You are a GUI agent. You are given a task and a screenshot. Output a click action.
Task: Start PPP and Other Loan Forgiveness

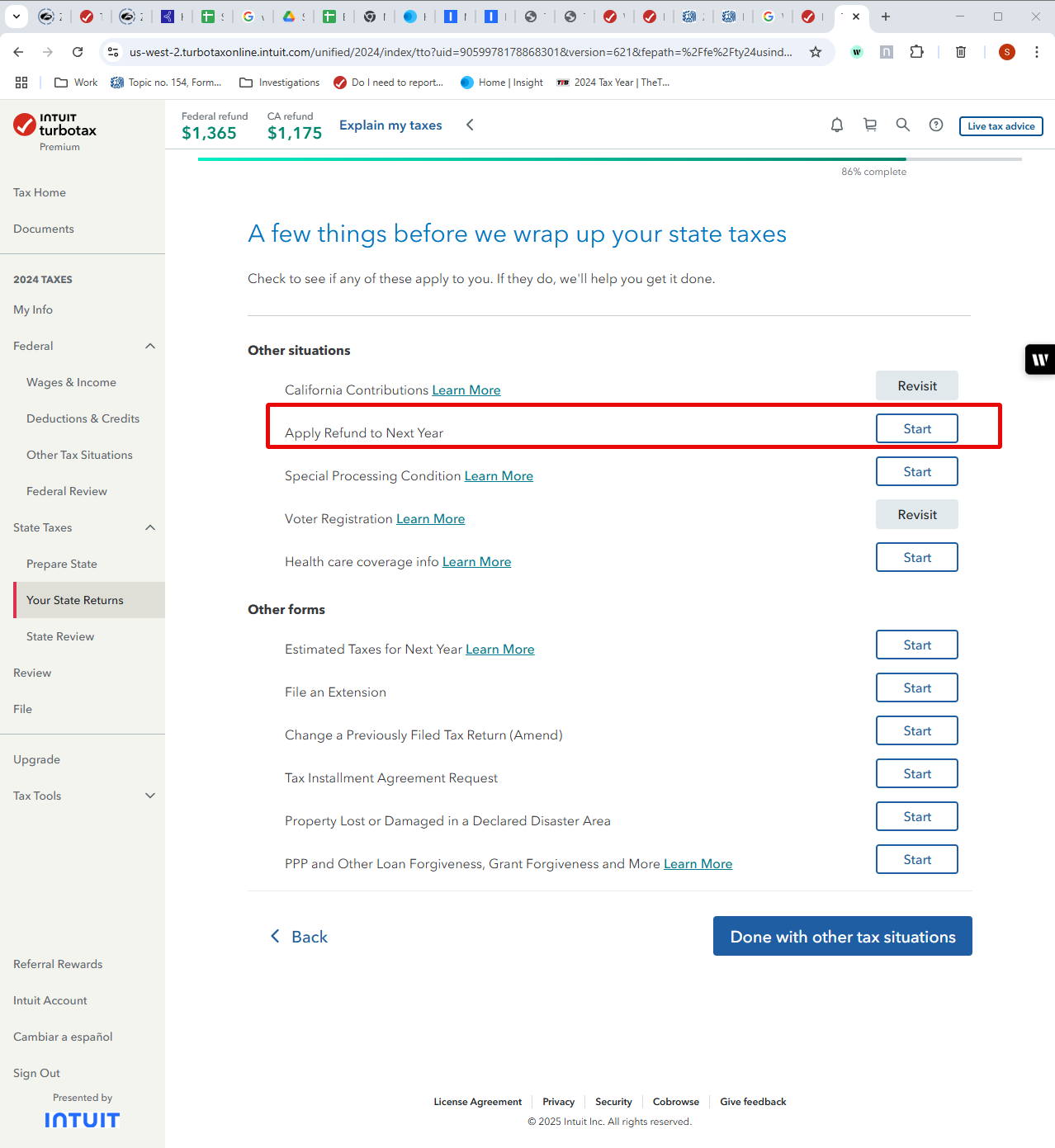click(917, 859)
